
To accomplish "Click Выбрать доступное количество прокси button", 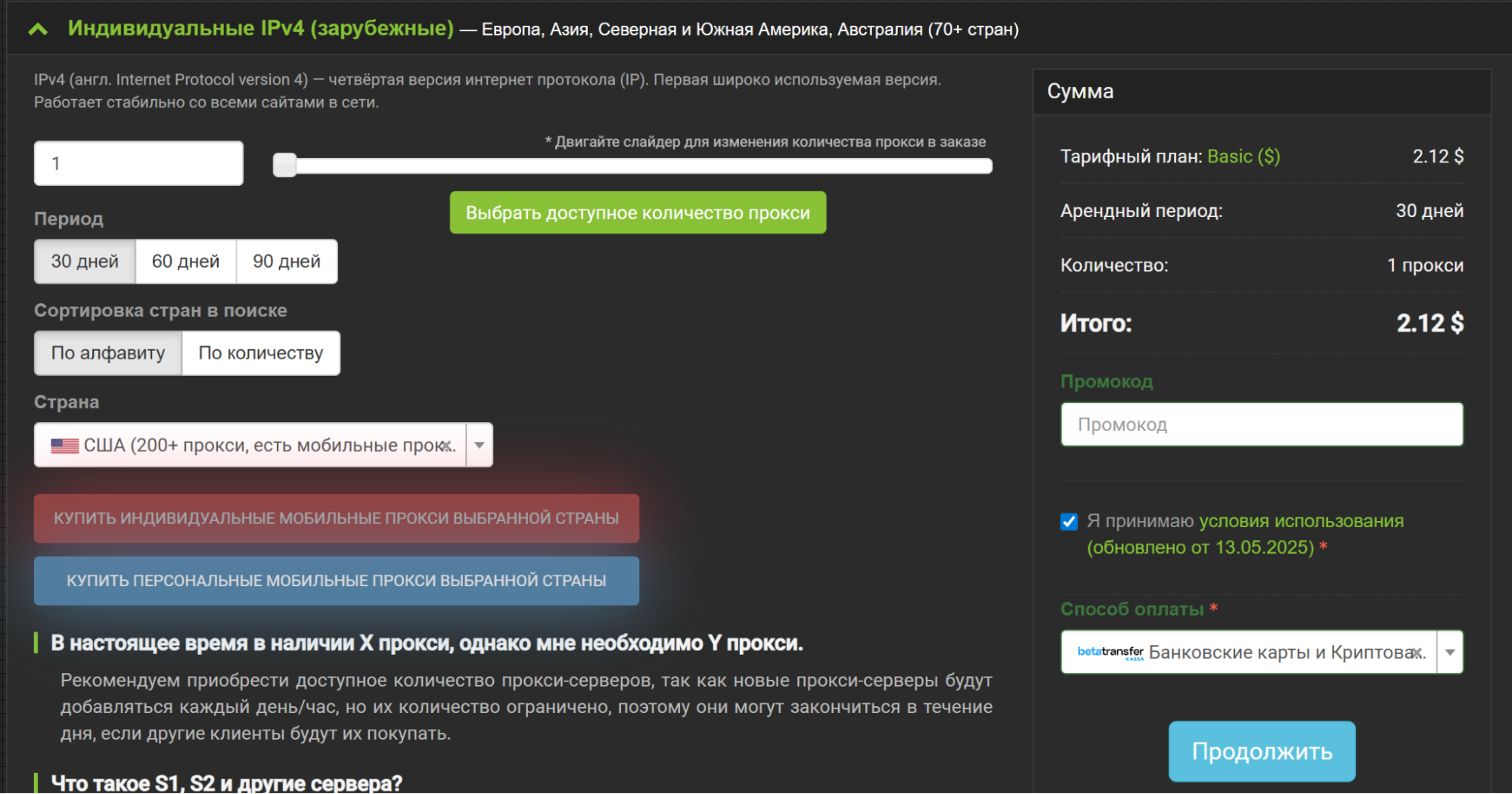I will pos(638,212).
